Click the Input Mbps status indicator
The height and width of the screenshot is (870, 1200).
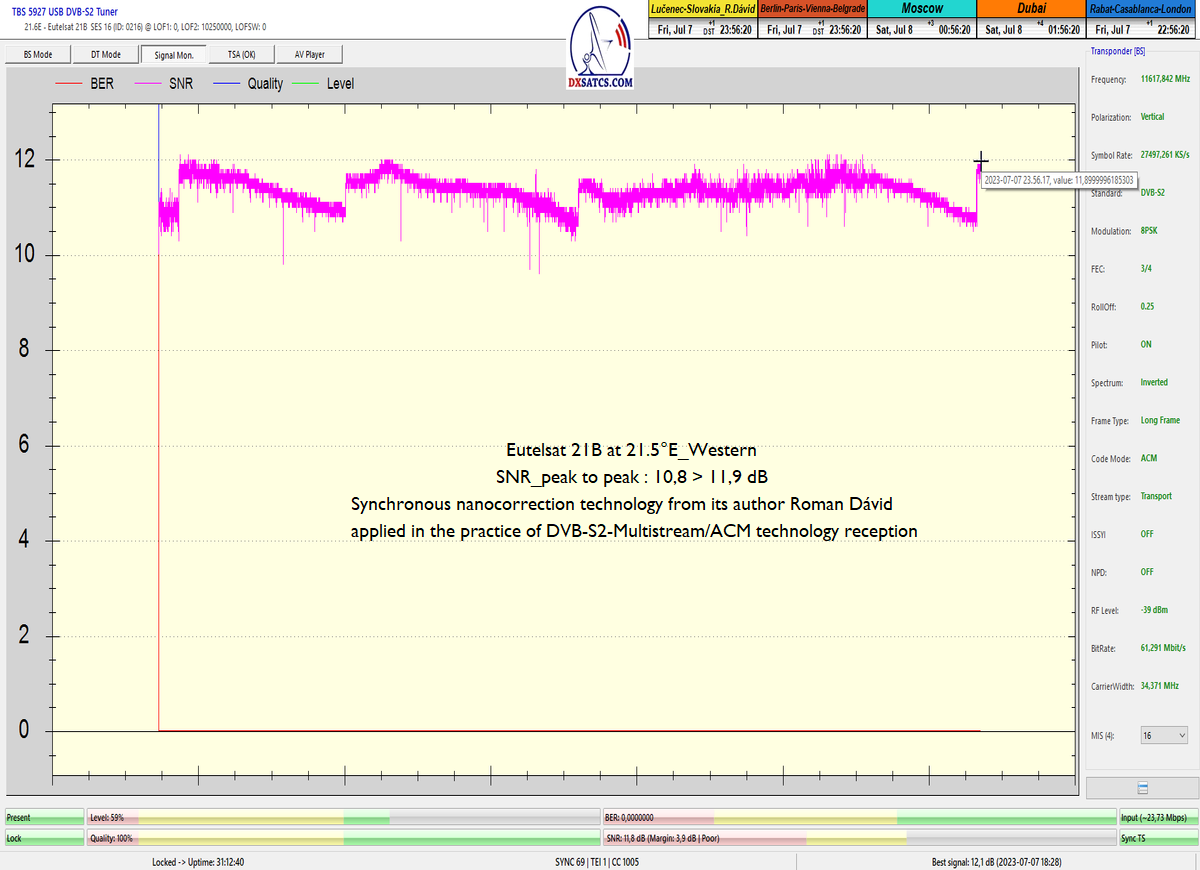1156,818
